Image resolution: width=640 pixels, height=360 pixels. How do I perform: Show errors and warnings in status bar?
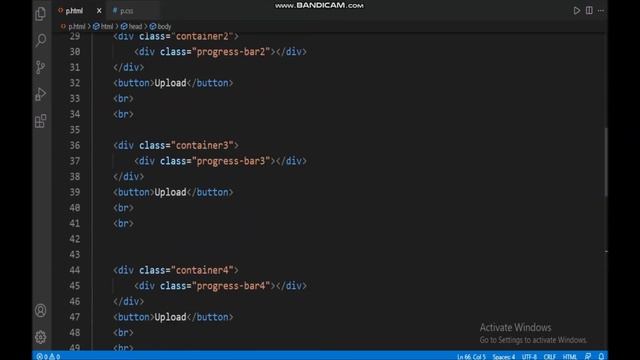[48, 356]
